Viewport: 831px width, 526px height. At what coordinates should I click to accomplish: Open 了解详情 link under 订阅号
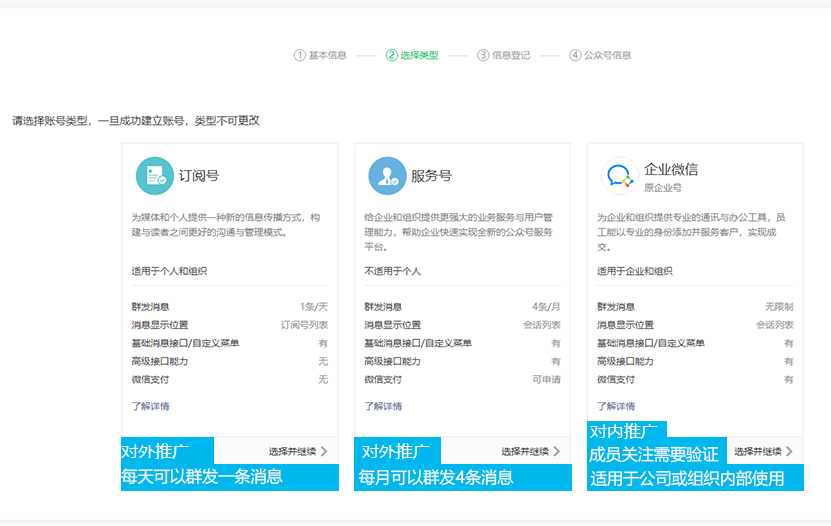[x=150, y=406]
